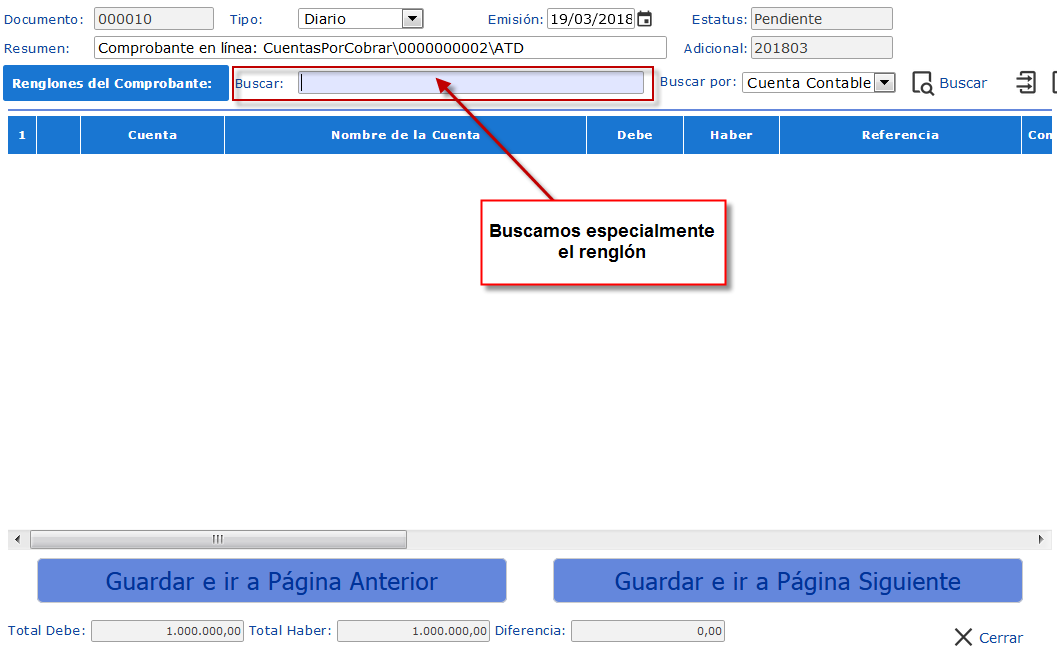Open the Tipo dropdown showing Diario
This screenshot has height=665, width=1059.
click(x=360, y=17)
